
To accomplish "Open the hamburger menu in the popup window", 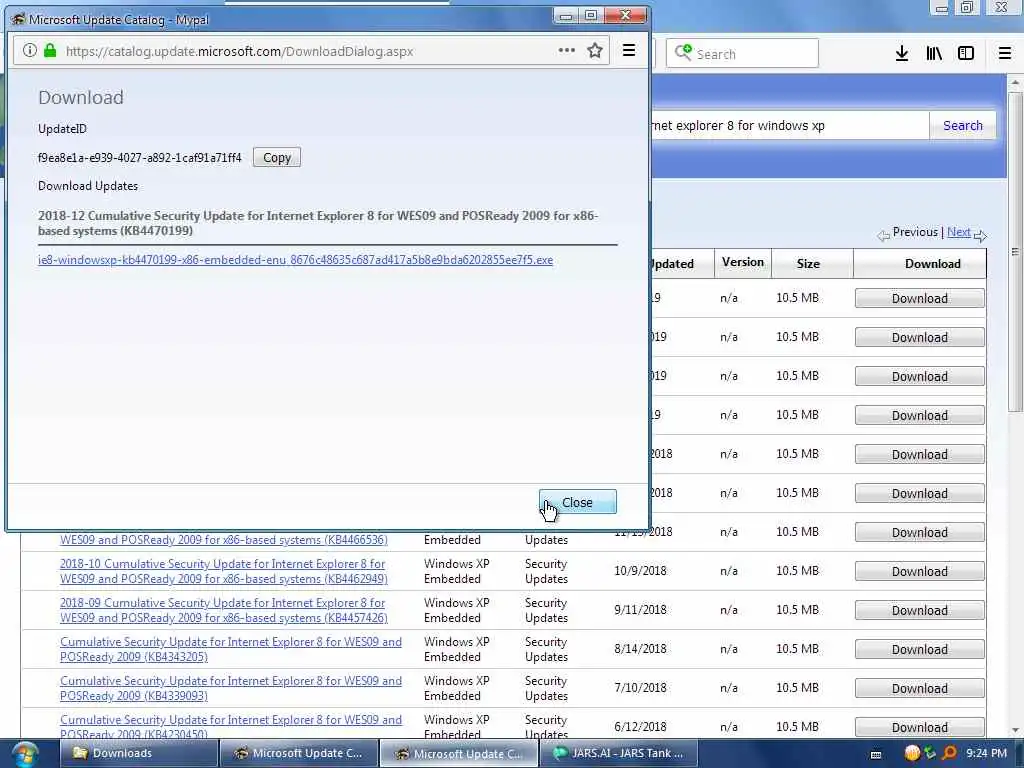I will [629, 50].
